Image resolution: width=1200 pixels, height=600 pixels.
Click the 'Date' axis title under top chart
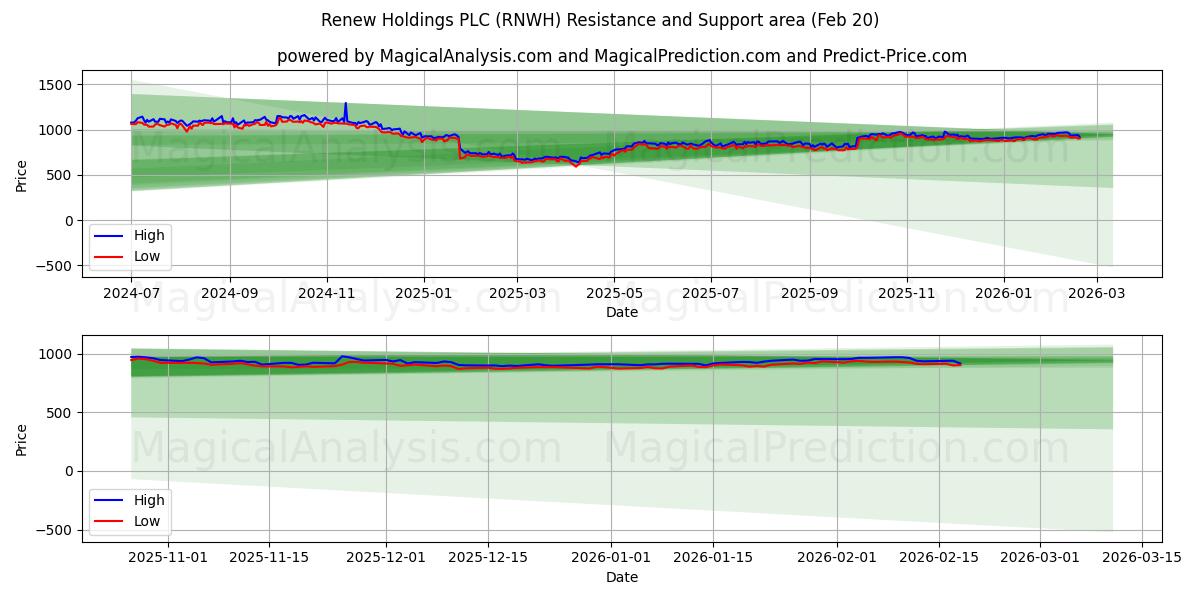(622, 313)
